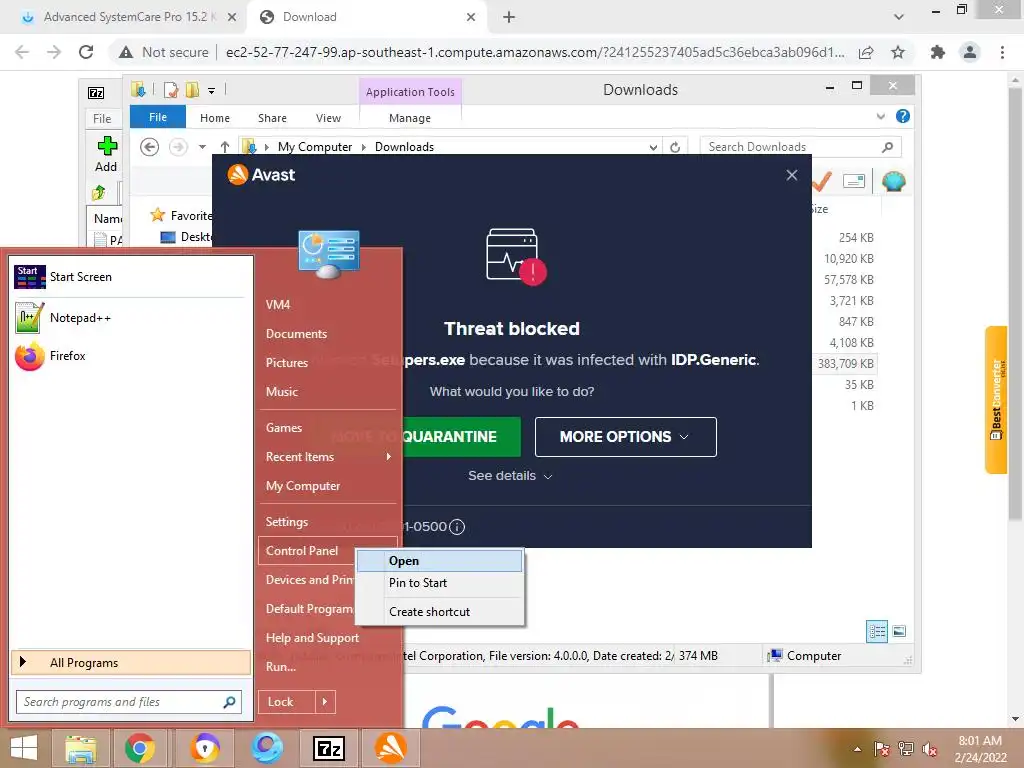Go up one folder level in Explorer

click(225, 147)
